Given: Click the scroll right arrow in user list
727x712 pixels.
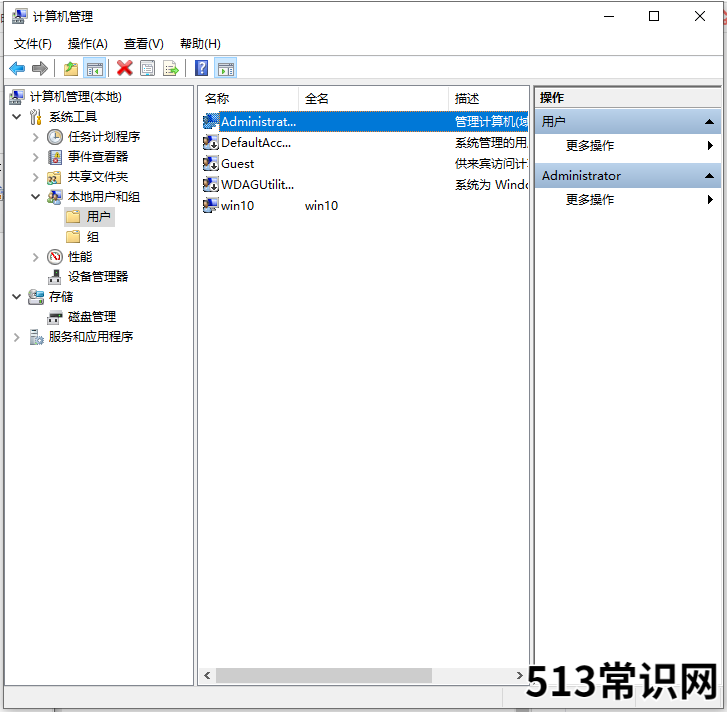Looking at the screenshot, I should coord(520,675).
